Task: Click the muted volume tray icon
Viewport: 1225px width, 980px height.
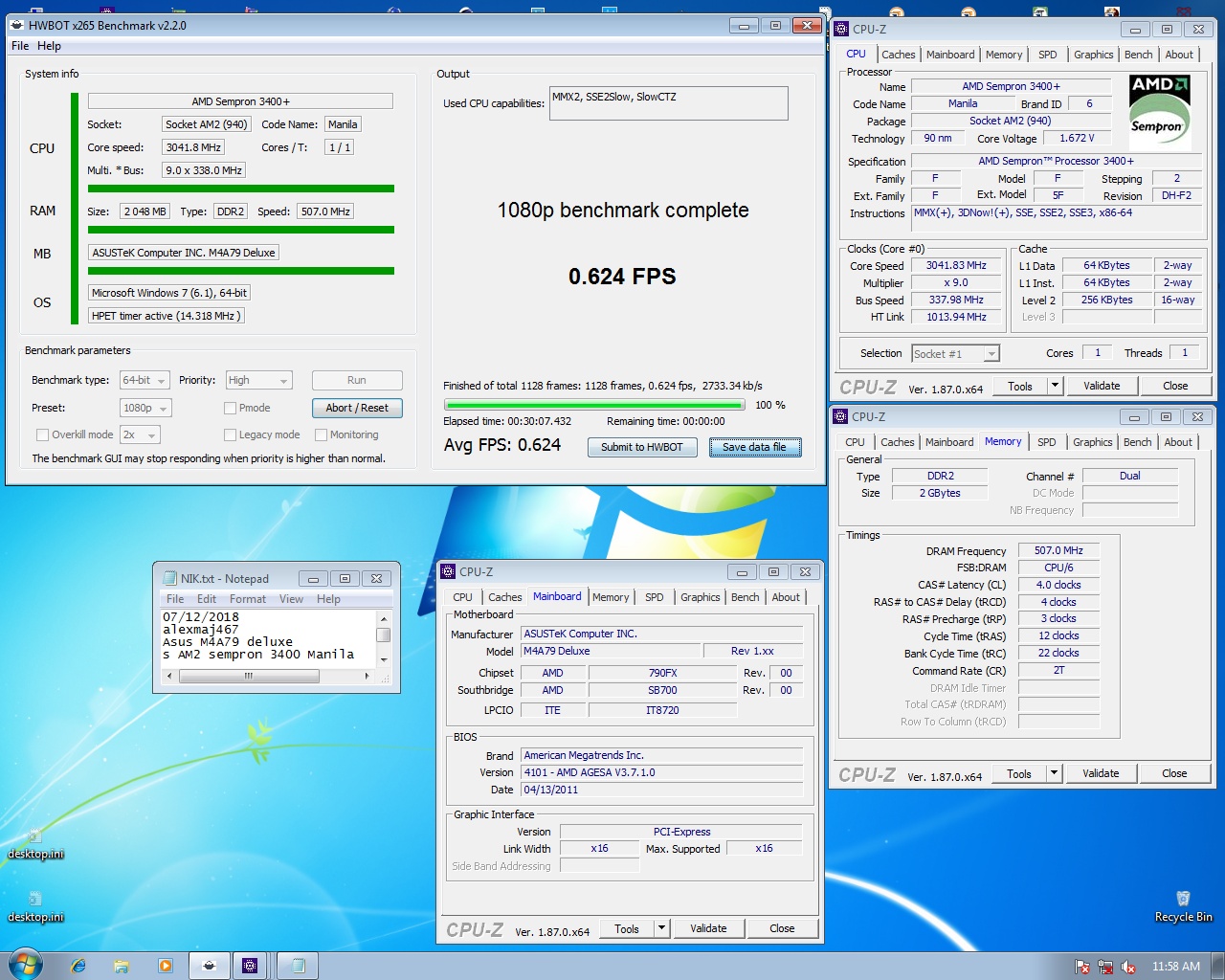Action: pos(1128,967)
